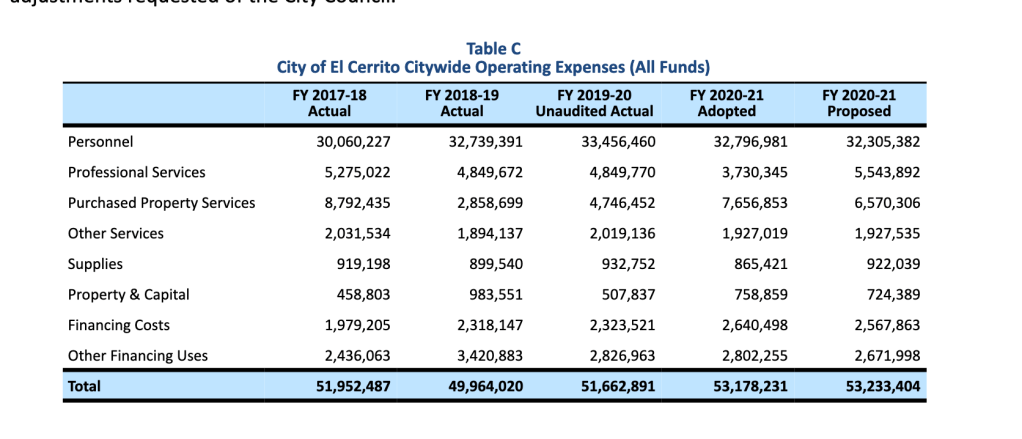Click the total value 53,233,404

[x=876, y=386]
